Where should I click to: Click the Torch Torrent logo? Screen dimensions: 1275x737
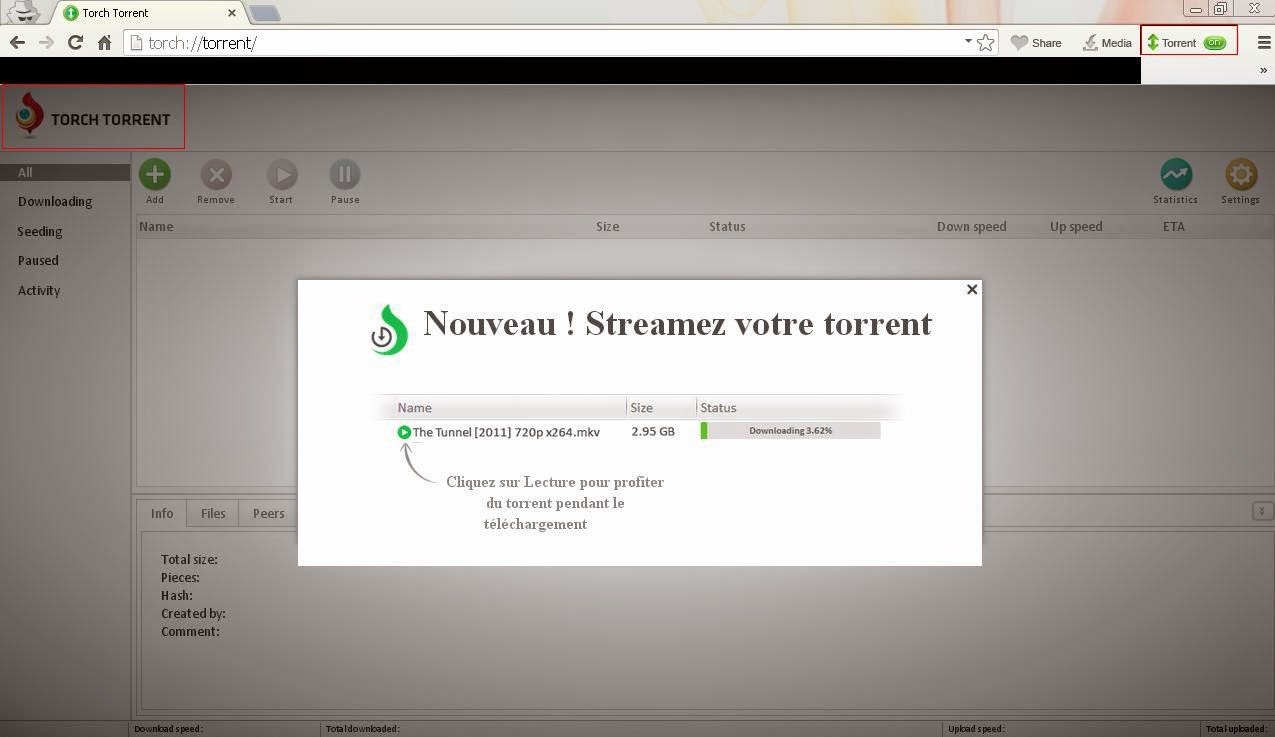pyautogui.click(x=93, y=118)
